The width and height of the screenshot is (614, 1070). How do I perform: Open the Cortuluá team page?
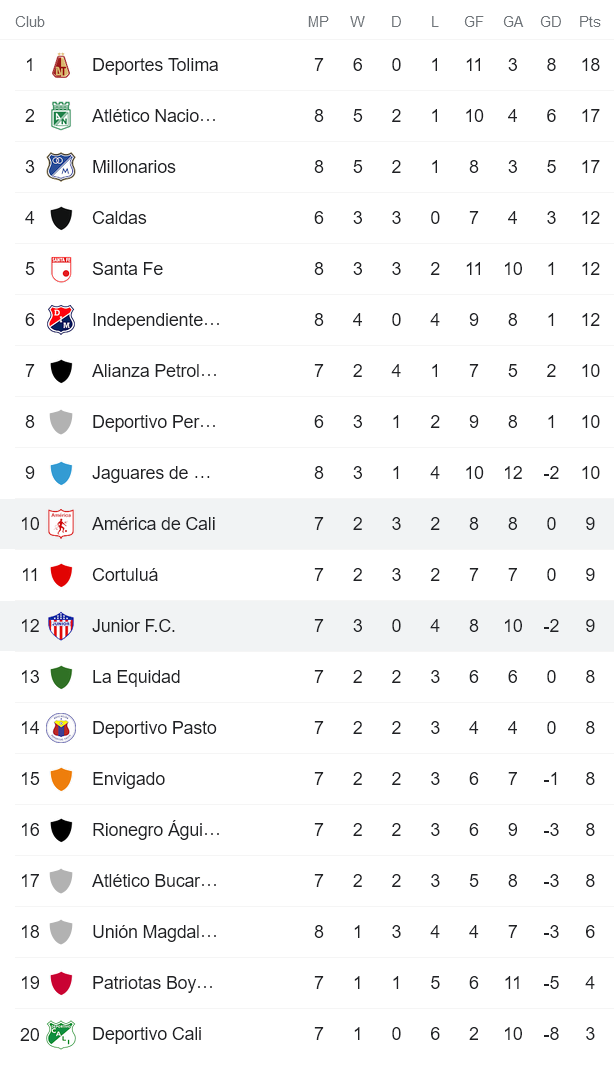pyautogui.click(x=125, y=574)
